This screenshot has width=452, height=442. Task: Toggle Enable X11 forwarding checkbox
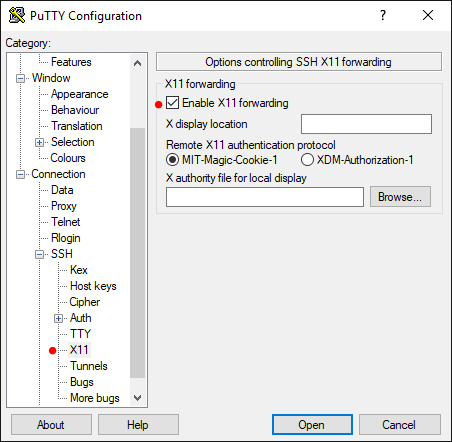[172, 103]
